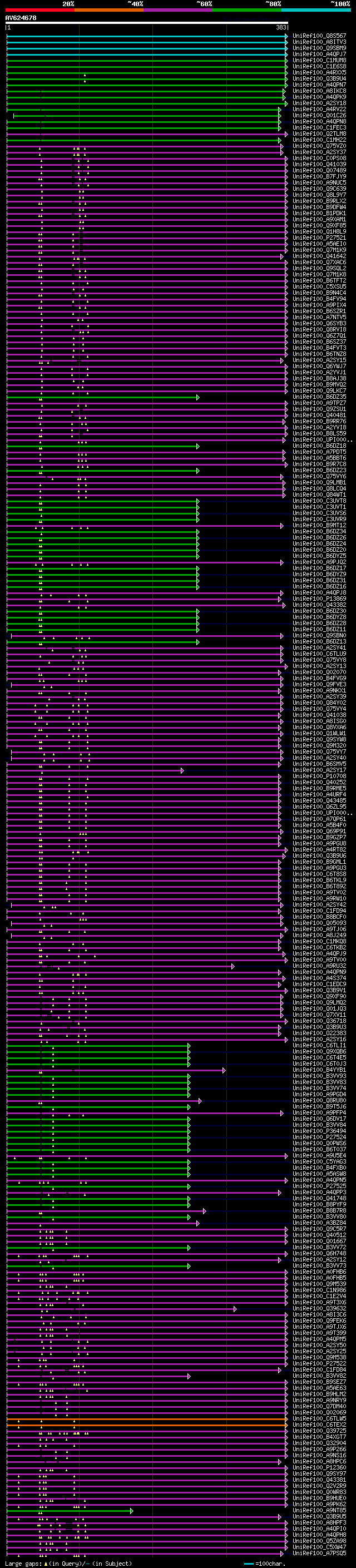
Task: Select the UniRef100_B9MT12 label
Action: [x=319, y=525]
